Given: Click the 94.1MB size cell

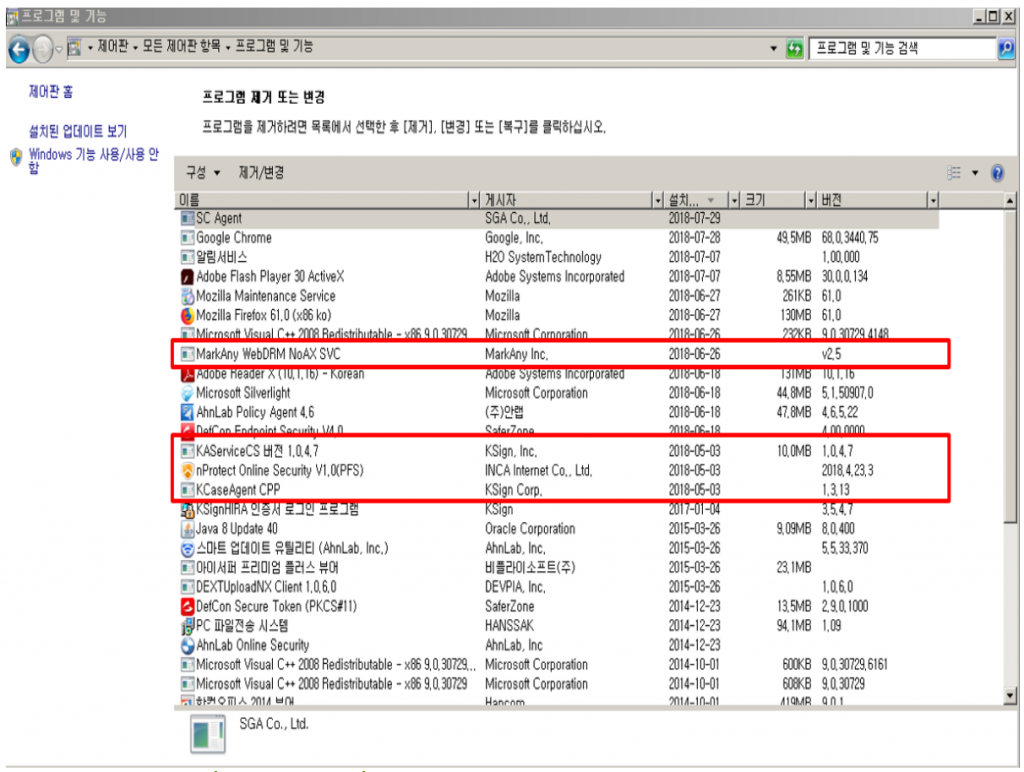Looking at the screenshot, I should click(x=793, y=626).
